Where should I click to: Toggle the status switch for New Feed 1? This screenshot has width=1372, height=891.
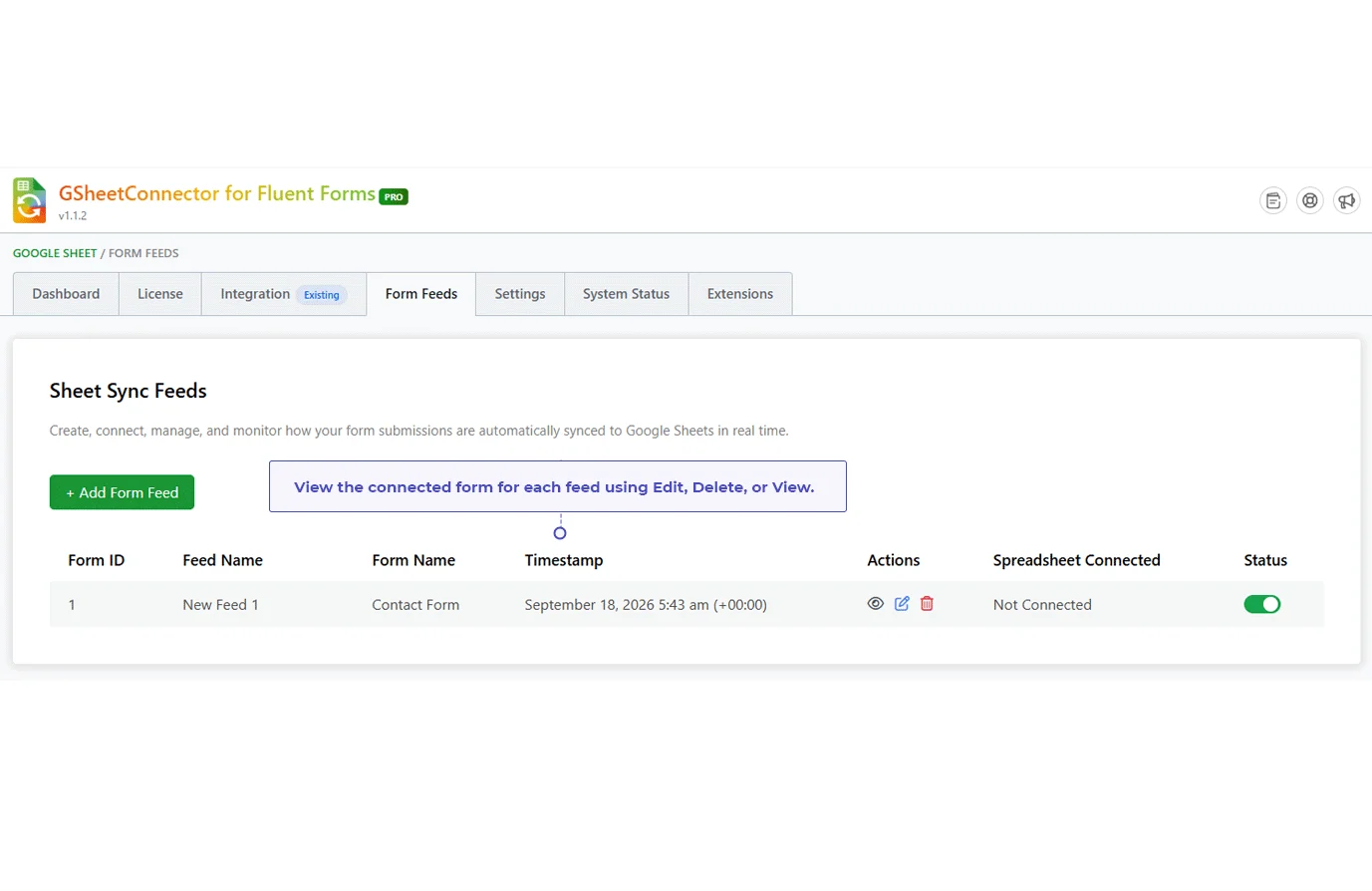(1262, 604)
